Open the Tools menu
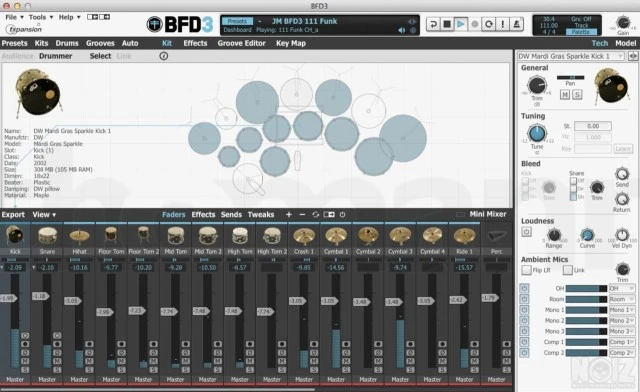640x392 pixels. (x=41, y=17)
